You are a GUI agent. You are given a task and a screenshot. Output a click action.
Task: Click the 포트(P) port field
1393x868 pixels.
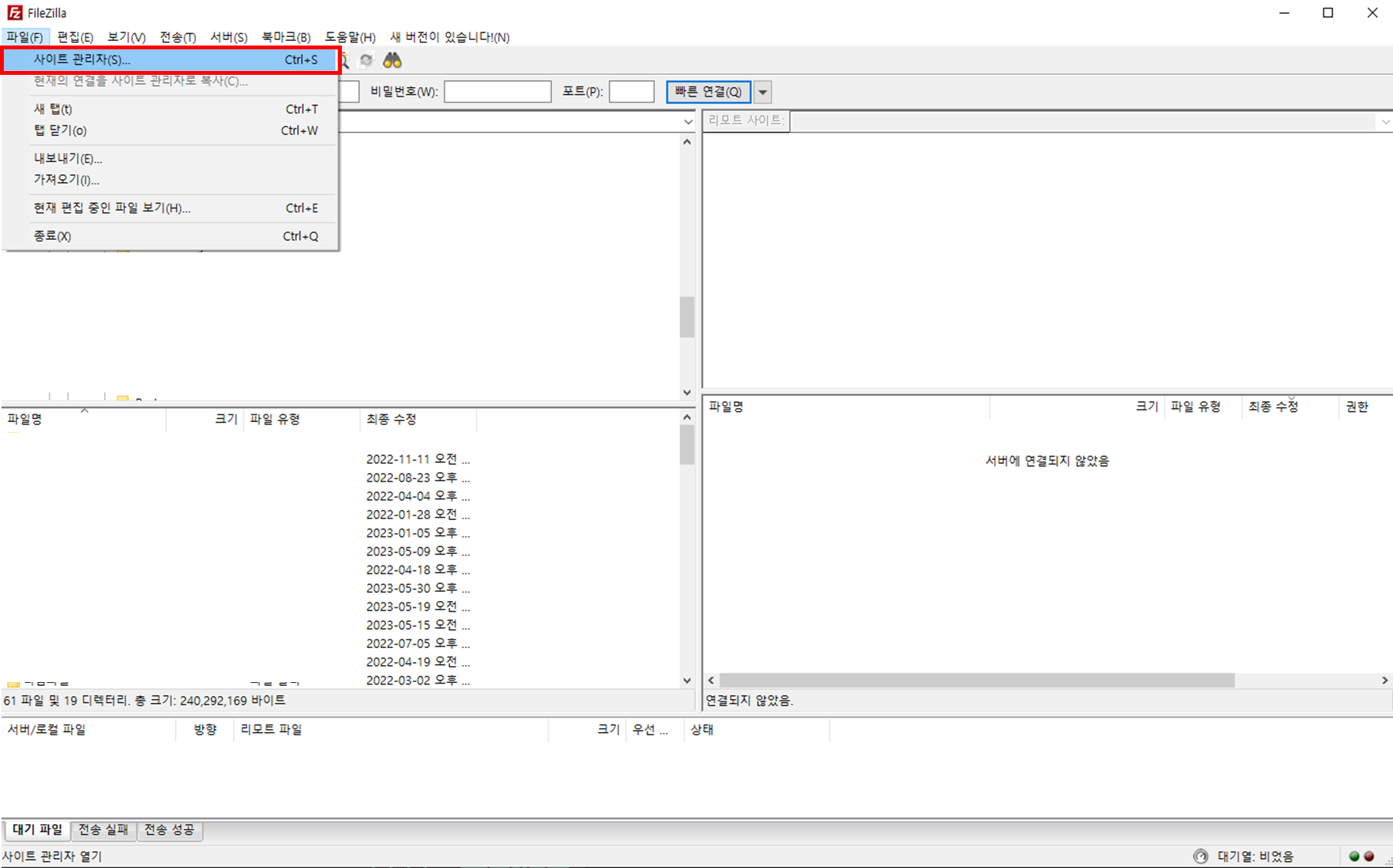pyautogui.click(x=631, y=92)
